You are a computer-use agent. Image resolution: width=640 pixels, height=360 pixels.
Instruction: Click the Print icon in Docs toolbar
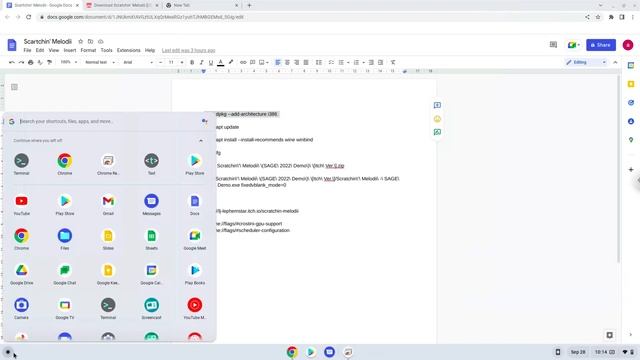coord(31,62)
